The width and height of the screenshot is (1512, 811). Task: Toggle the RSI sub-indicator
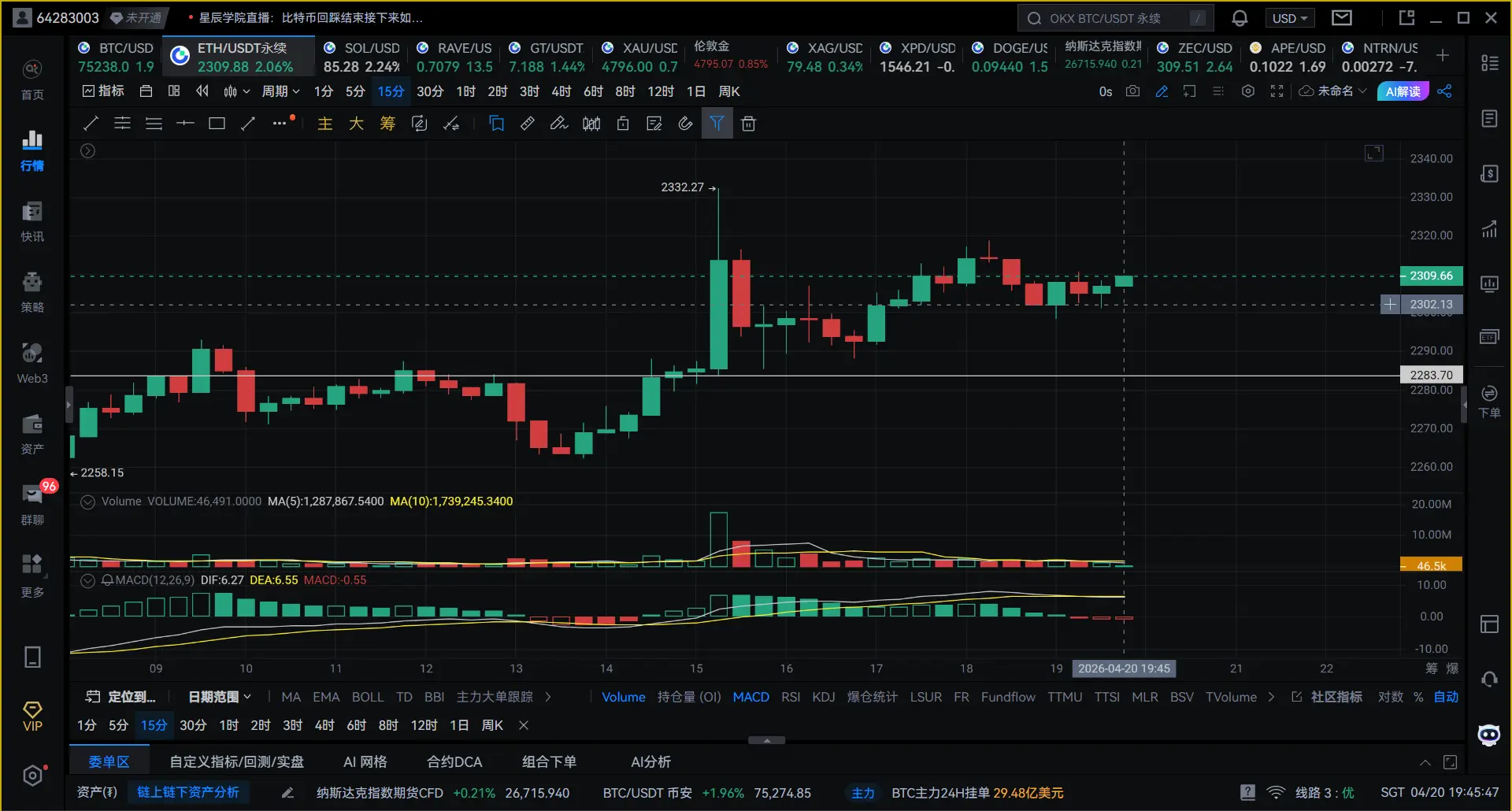click(791, 697)
